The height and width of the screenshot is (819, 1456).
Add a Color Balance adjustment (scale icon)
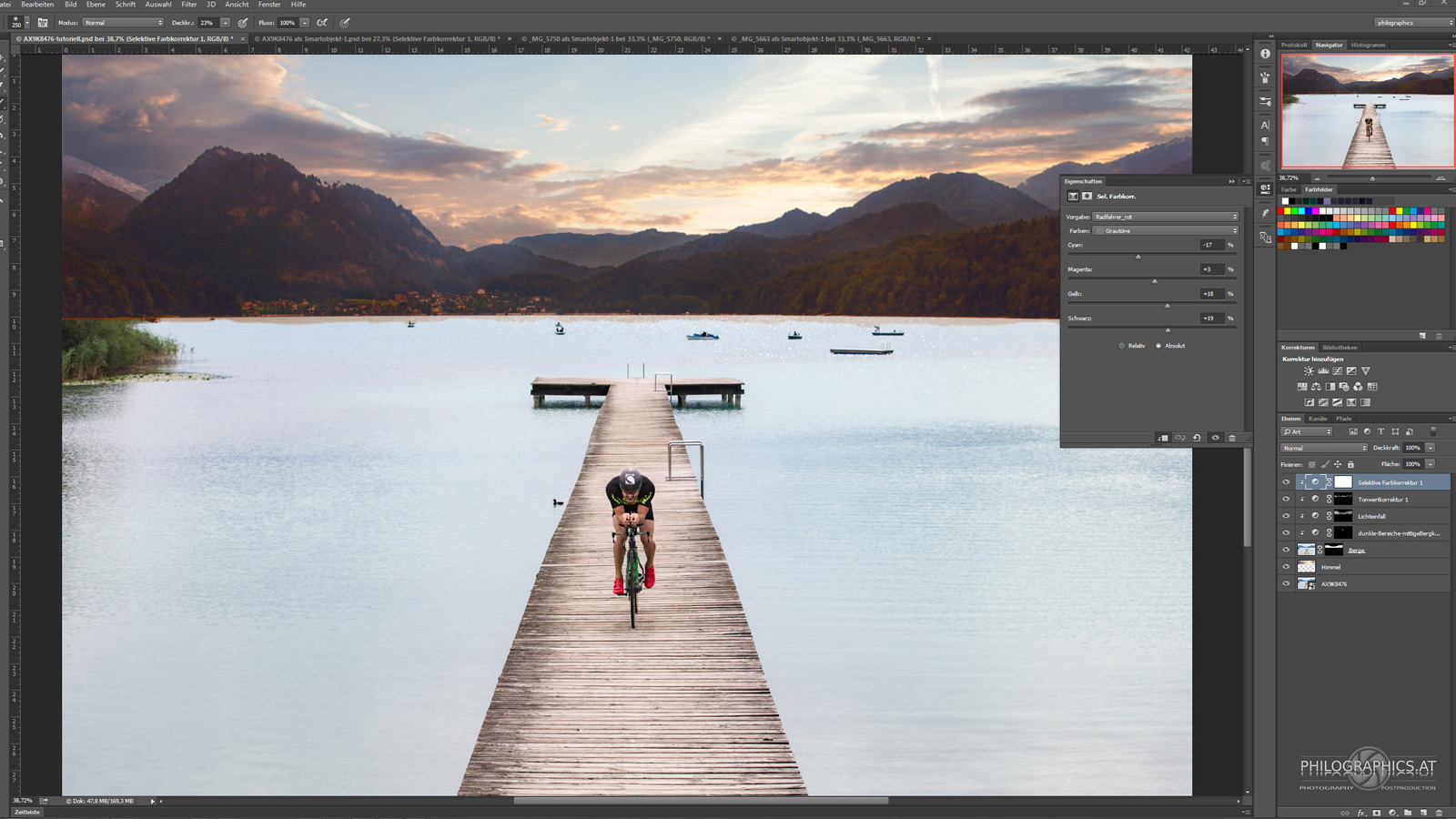click(x=1316, y=387)
